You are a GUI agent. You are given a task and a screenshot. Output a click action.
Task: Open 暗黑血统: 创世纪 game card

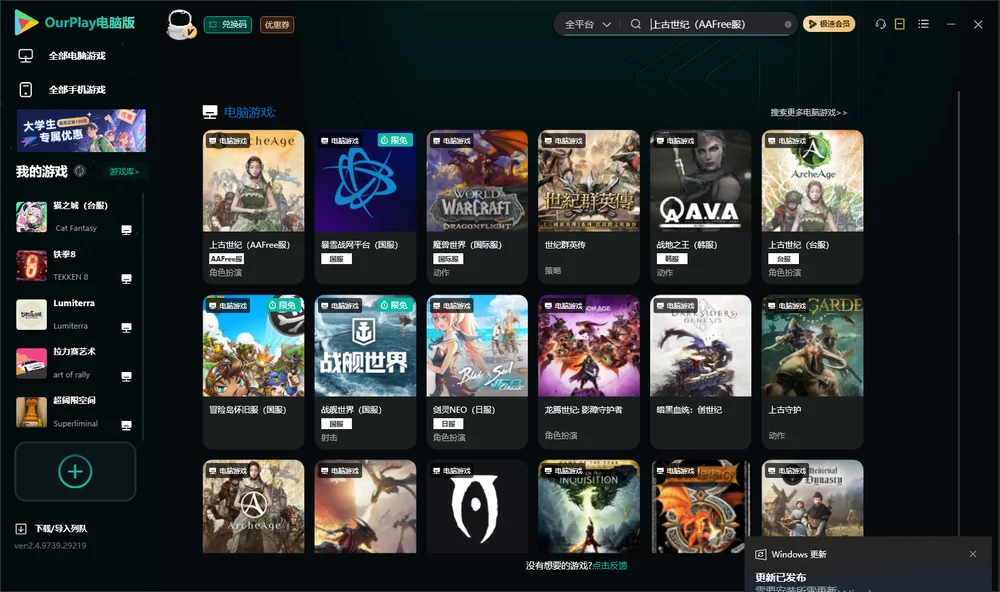click(700, 371)
